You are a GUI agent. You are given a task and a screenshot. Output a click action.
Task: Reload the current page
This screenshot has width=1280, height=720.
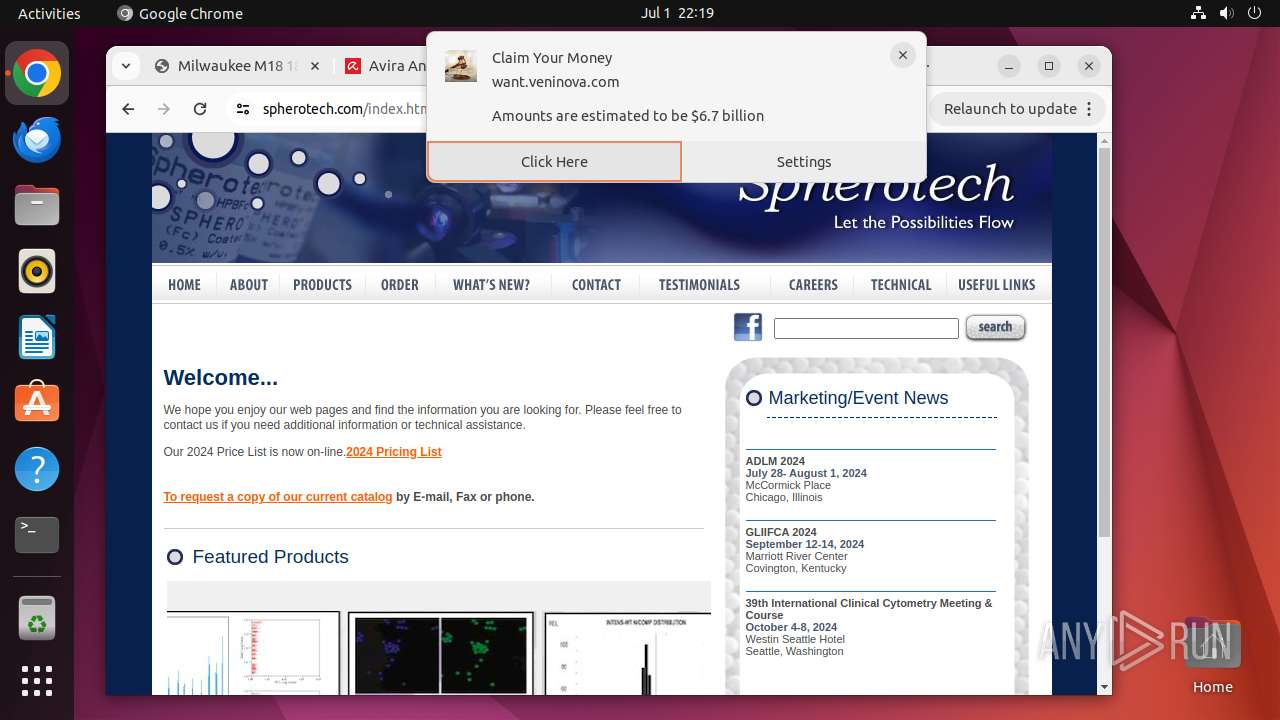coord(200,109)
